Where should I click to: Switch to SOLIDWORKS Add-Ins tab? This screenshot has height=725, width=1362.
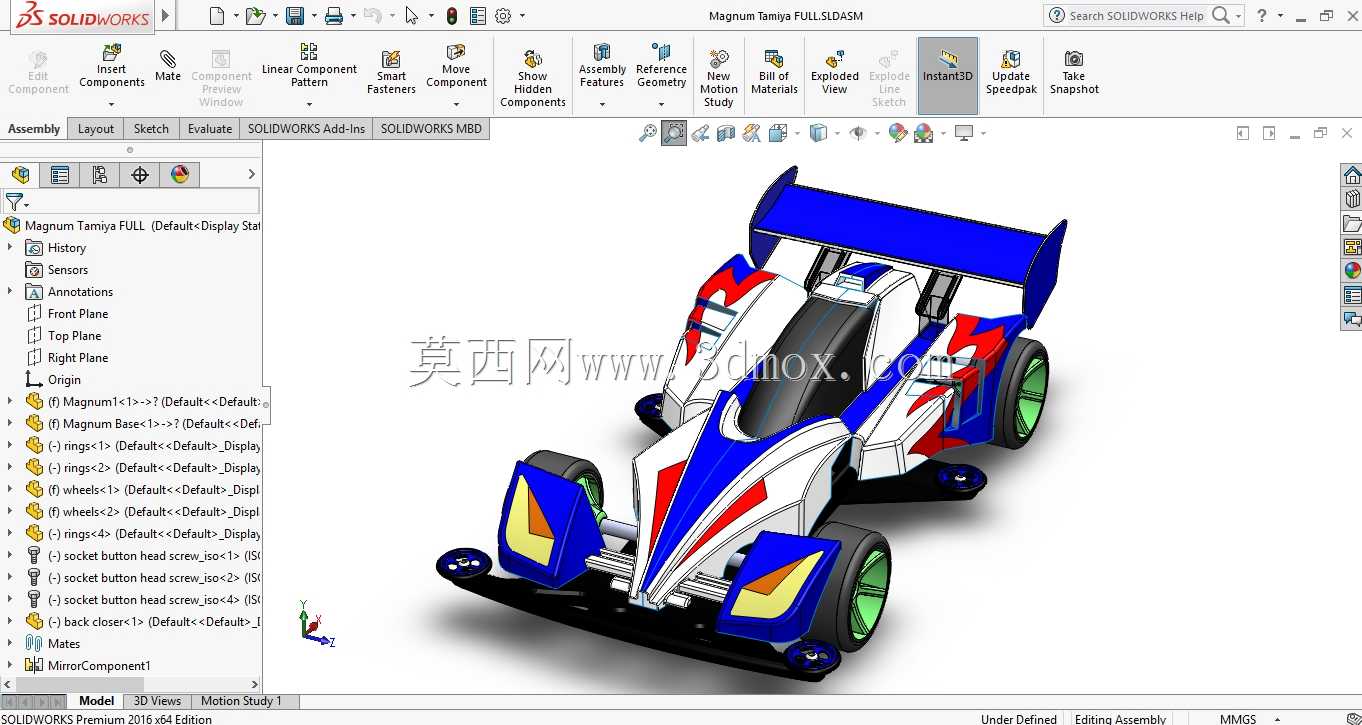pos(307,129)
